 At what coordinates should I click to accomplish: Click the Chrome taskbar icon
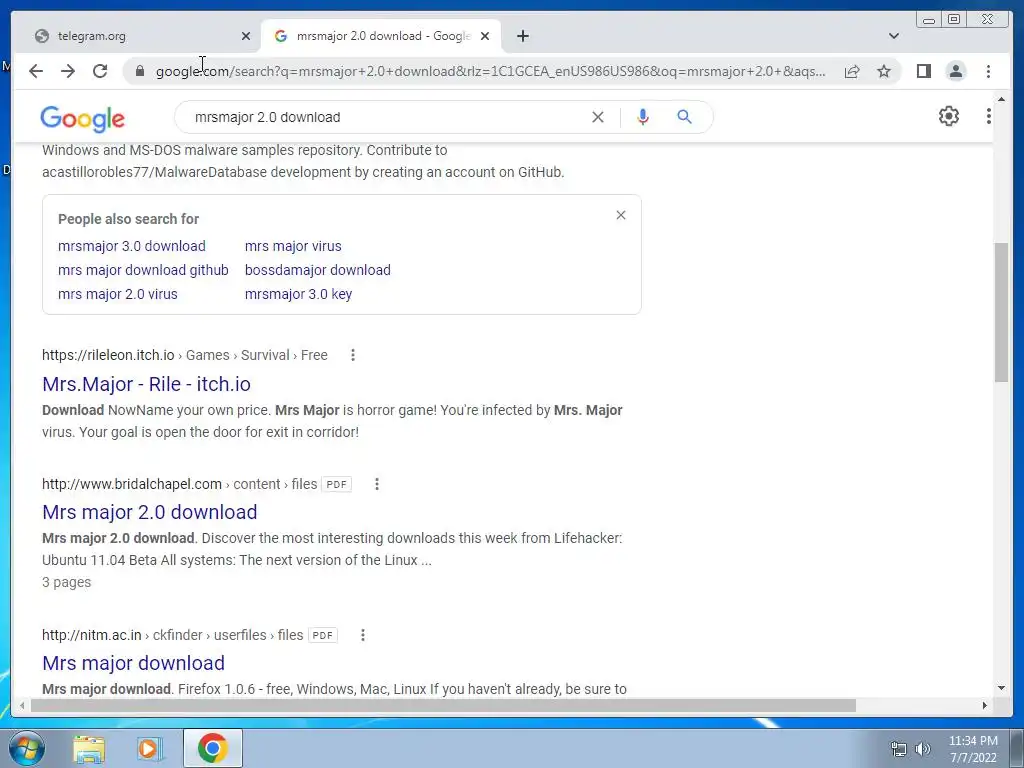pyautogui.click(x=213, y=748)
